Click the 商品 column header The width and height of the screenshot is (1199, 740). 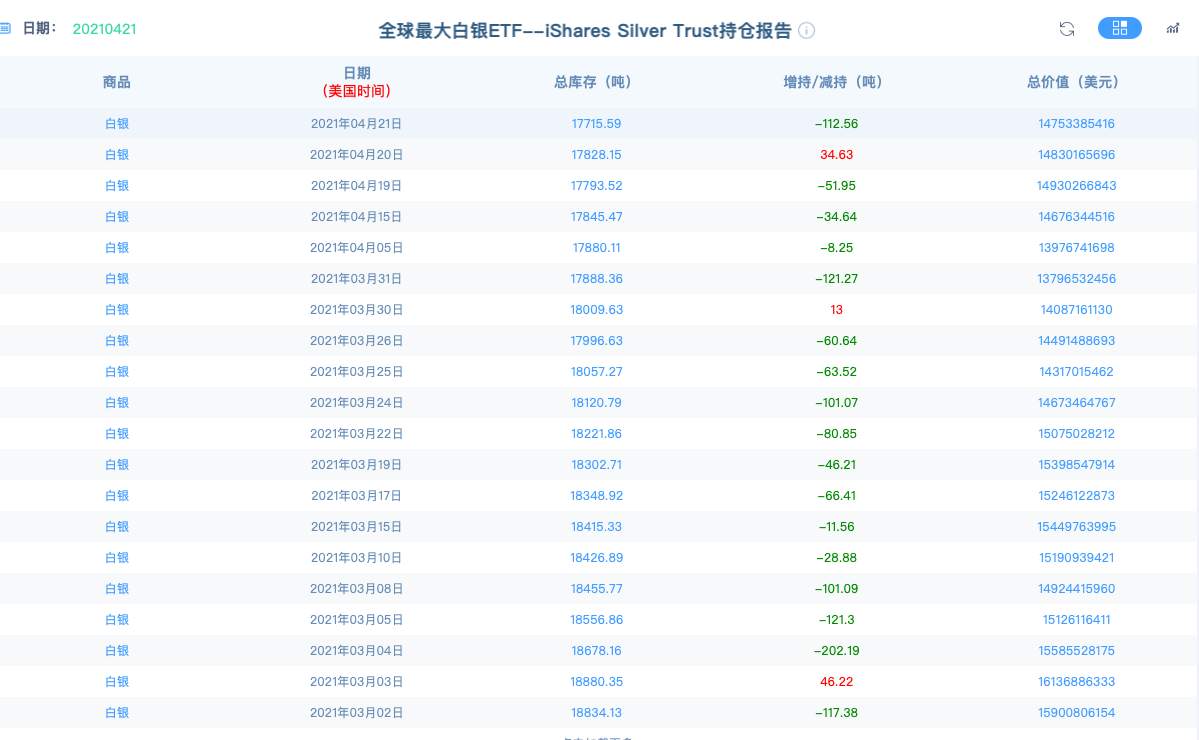click(116, 82)
